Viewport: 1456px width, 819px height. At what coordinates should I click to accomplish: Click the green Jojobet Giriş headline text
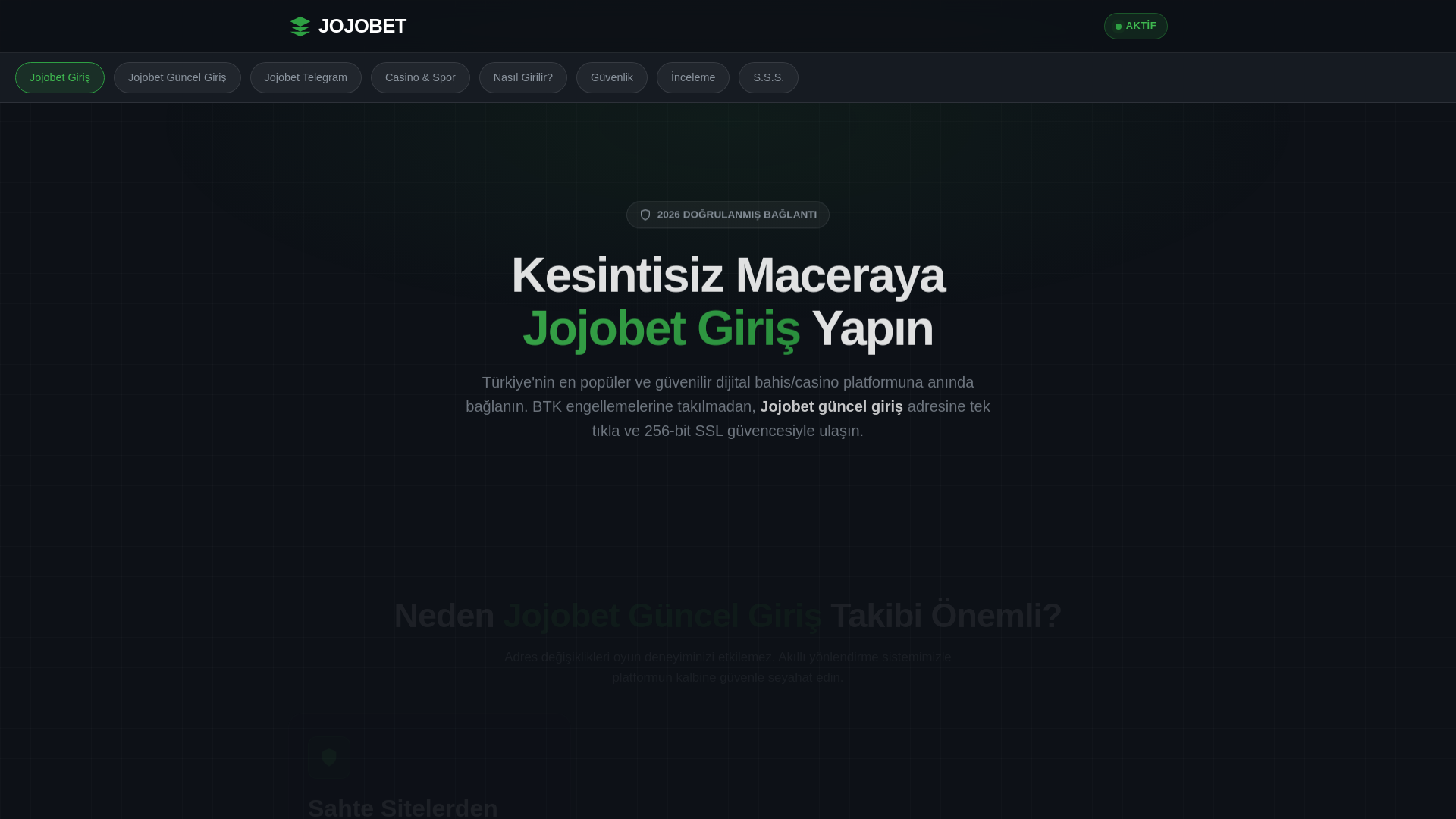pyautogui.click(x=661, y=329)
